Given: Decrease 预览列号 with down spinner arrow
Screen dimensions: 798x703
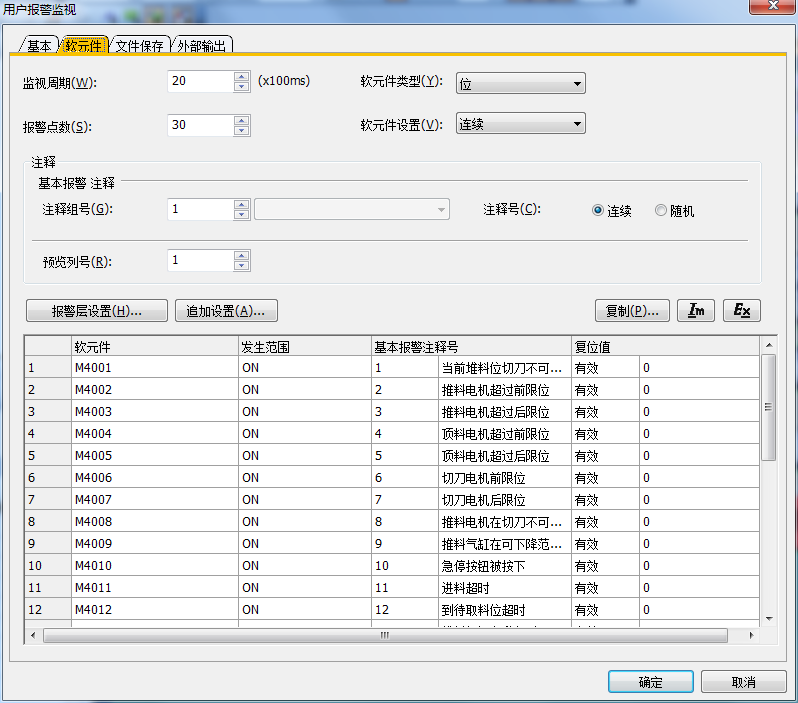Looking at the screenshot, I should click(x=241, y=266).
